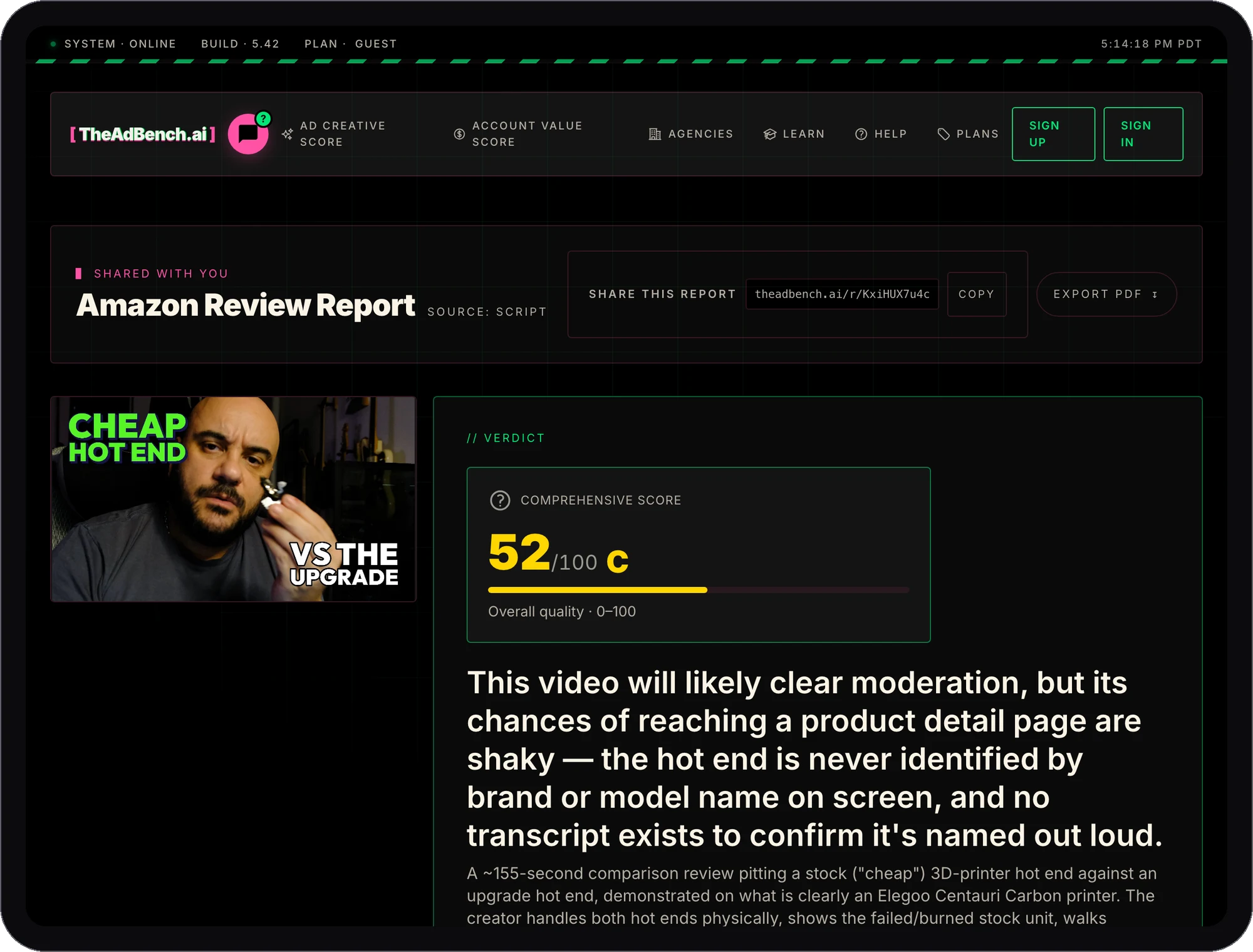Open the Account Value Score menu item
Screen dimensions: 1253x952
(x=527, y=134)
